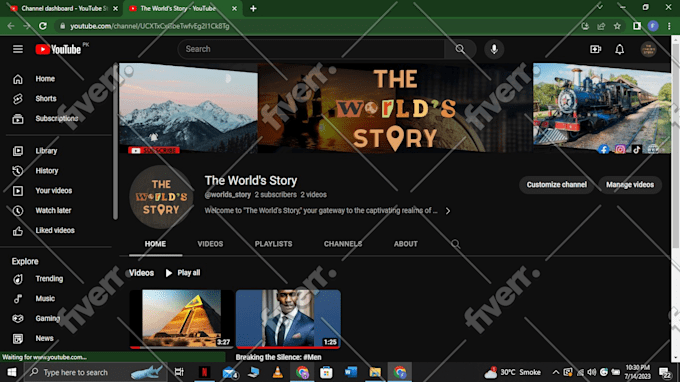Viewport: 680px width, 382px height.
Task: Switch to the HOME channel tab
Action: point(155,244)
